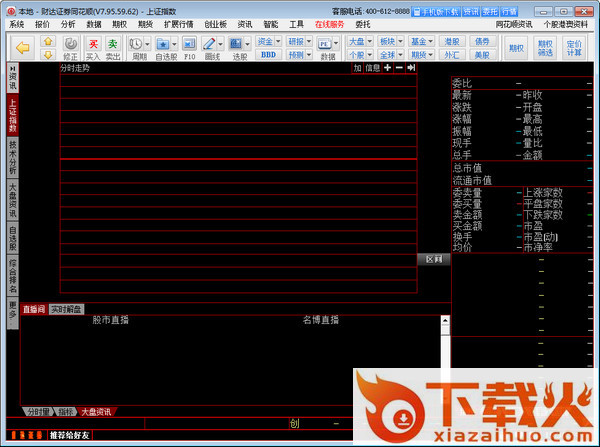Click the BBD toolbar button

[268, 55]
